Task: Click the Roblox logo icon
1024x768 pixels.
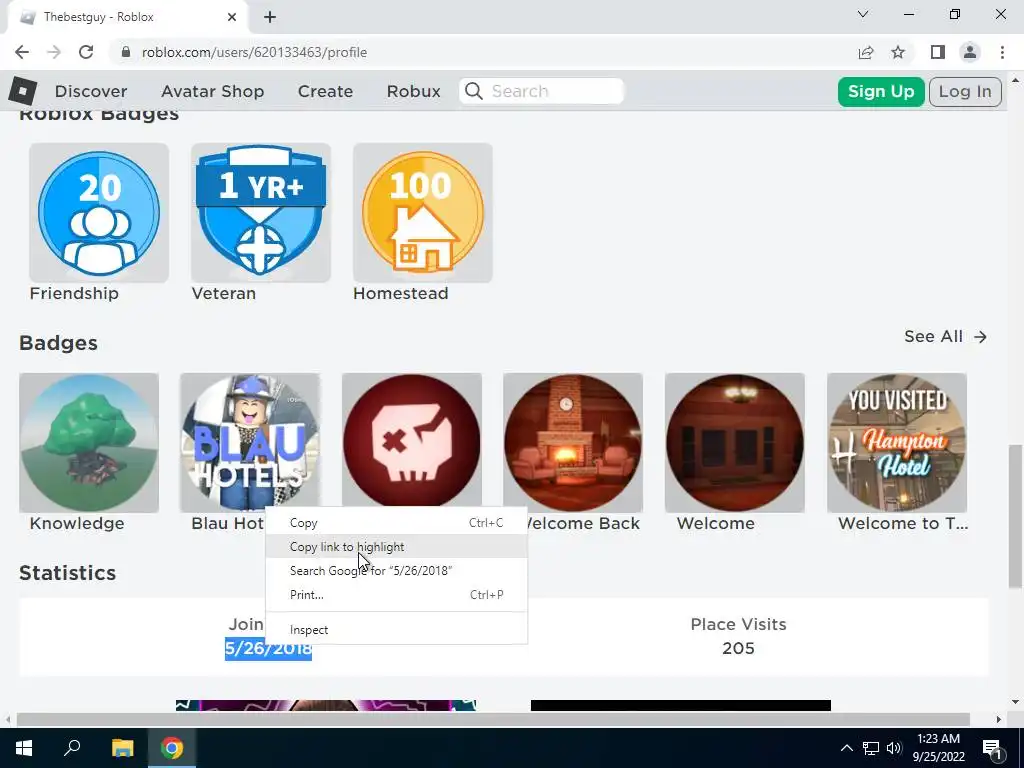Action: pyautogui.click(x=23, y=91)
